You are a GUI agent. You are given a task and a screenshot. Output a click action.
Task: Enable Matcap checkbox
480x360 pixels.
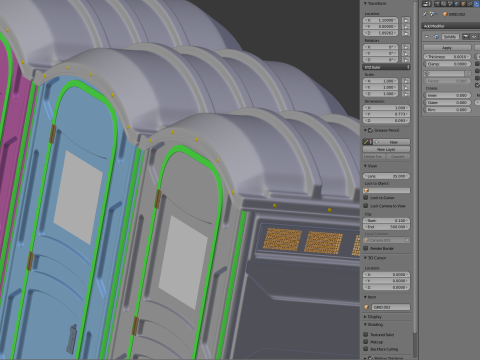[366, 342]
